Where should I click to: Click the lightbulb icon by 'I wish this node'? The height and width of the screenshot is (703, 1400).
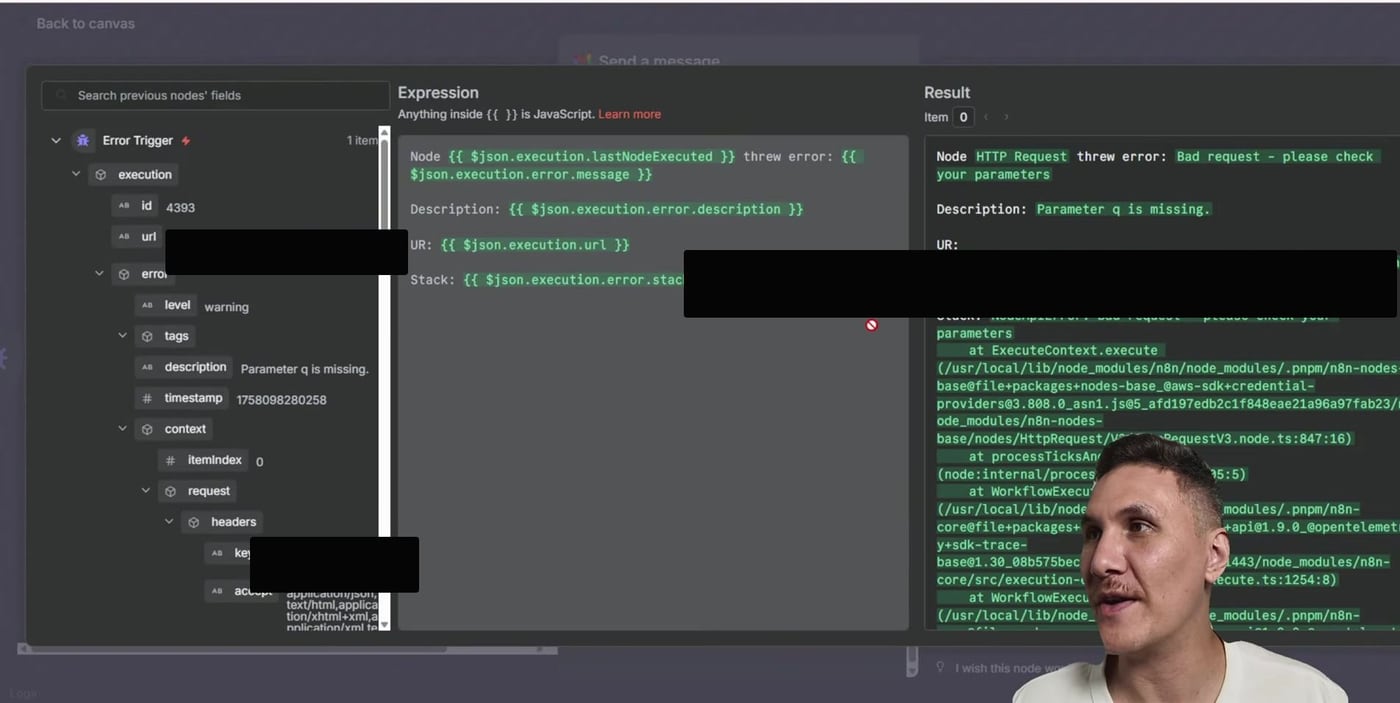(940, 667)
